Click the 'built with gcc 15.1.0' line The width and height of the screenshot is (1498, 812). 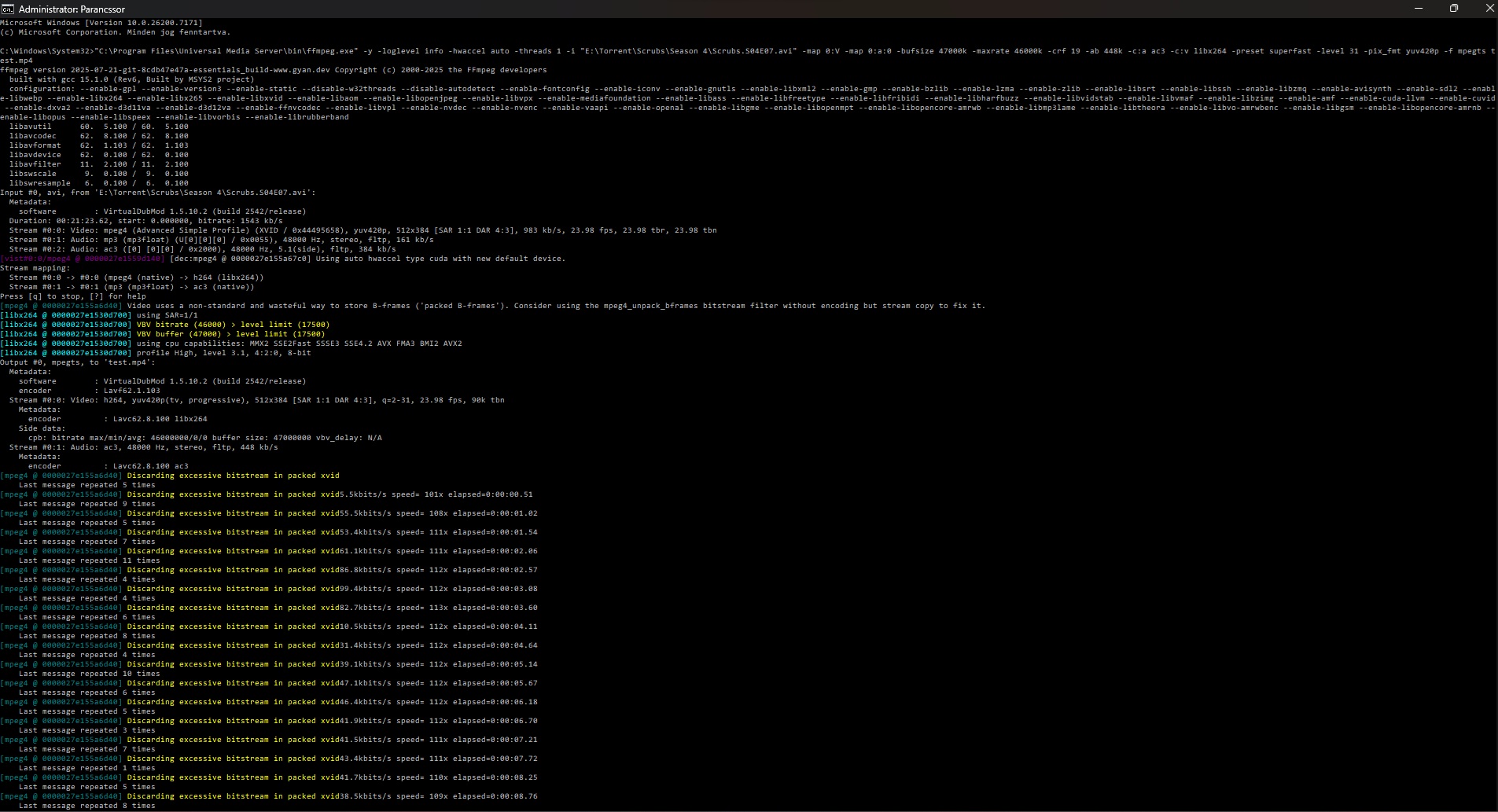[132, 79]
